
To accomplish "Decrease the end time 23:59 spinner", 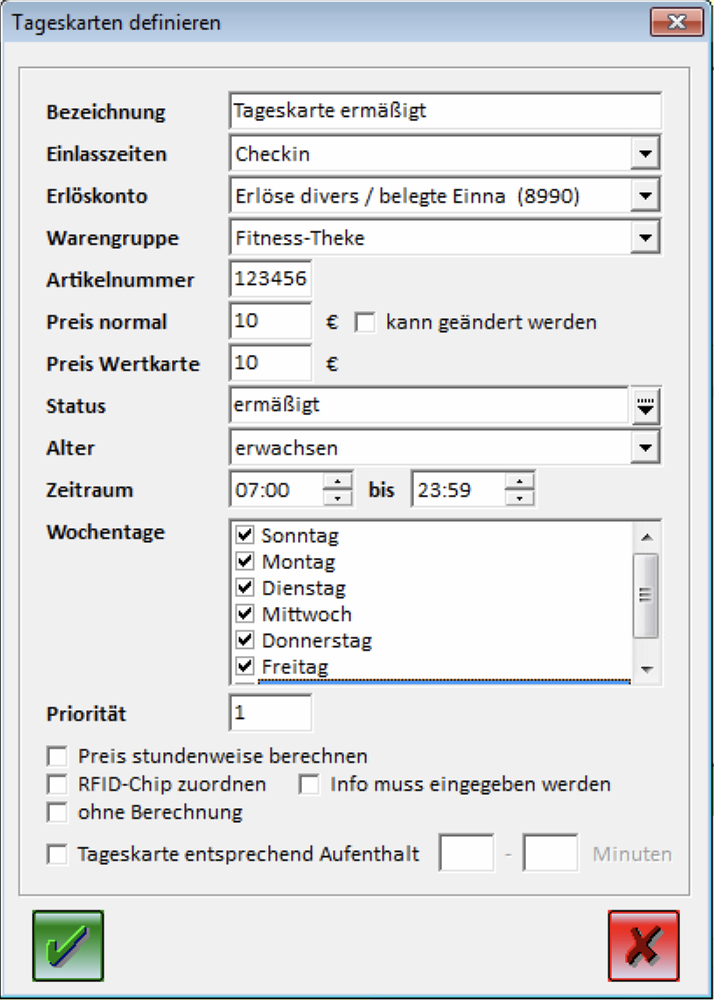I will [x=520, y=497].
